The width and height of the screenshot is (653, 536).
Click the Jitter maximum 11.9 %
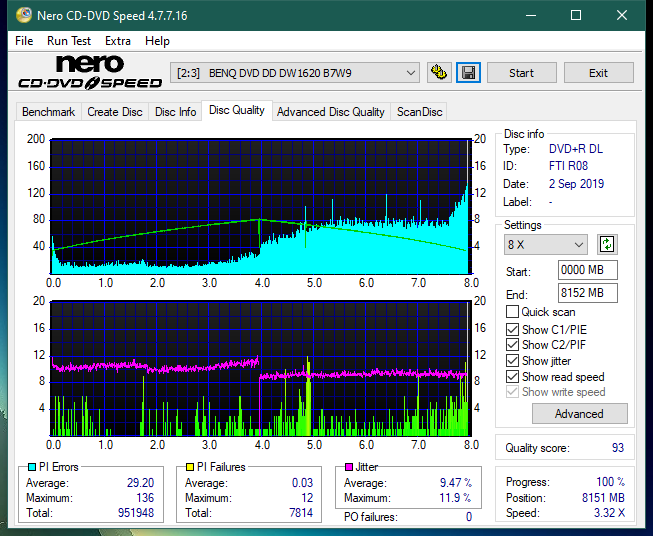click(x=455, y=497)
